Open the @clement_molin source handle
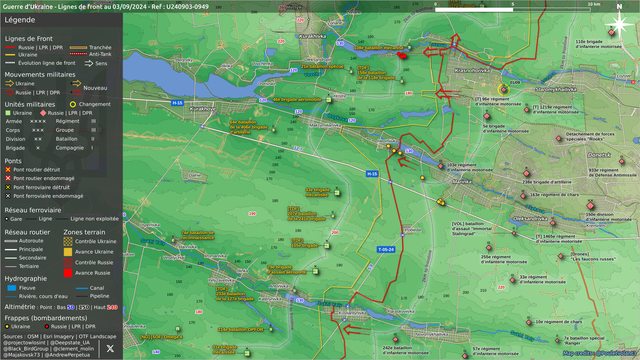Screen dimensions: 640x360 [x=73, y=349]
